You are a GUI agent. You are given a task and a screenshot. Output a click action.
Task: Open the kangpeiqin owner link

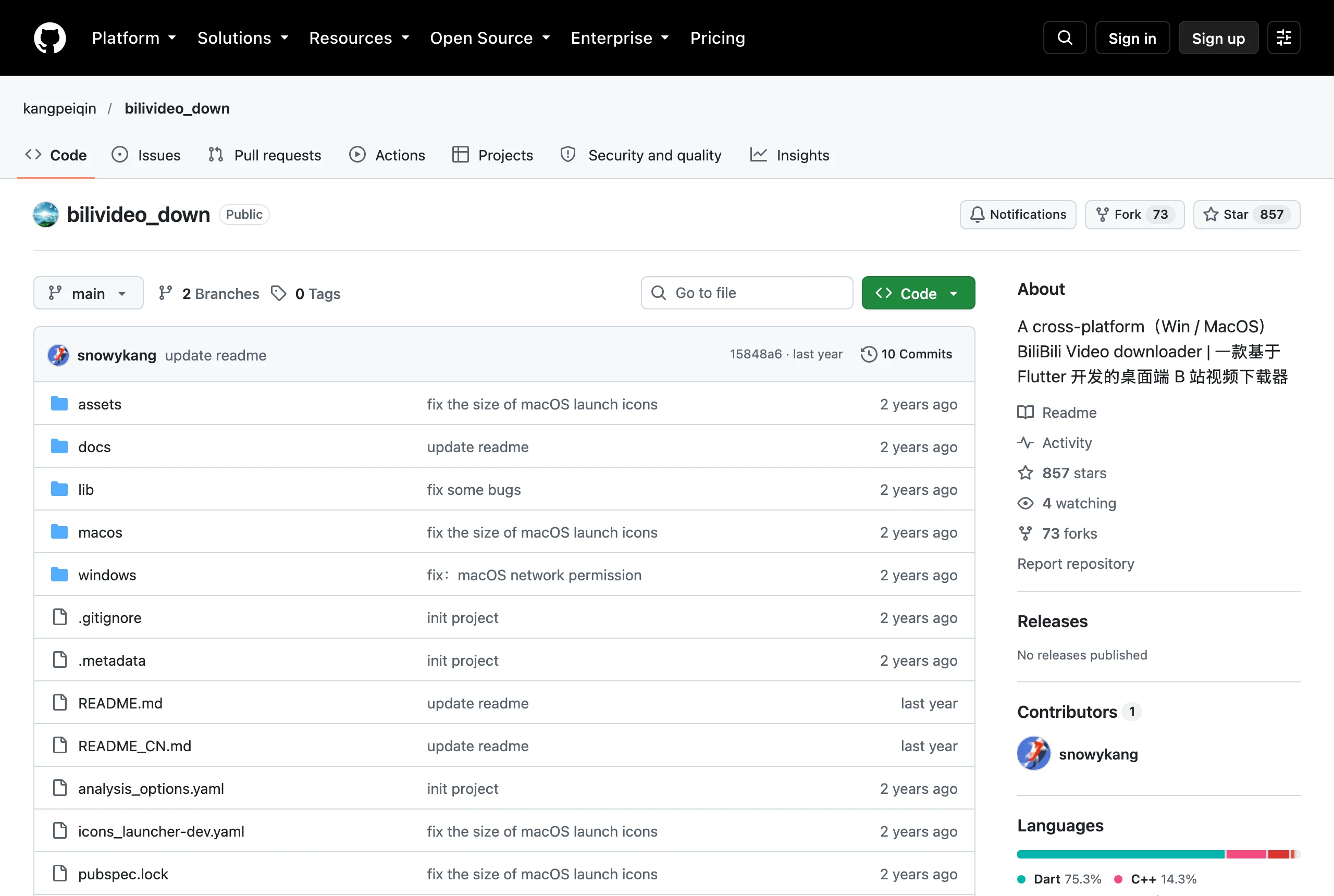pyautogui.click(x=59, y=108)
